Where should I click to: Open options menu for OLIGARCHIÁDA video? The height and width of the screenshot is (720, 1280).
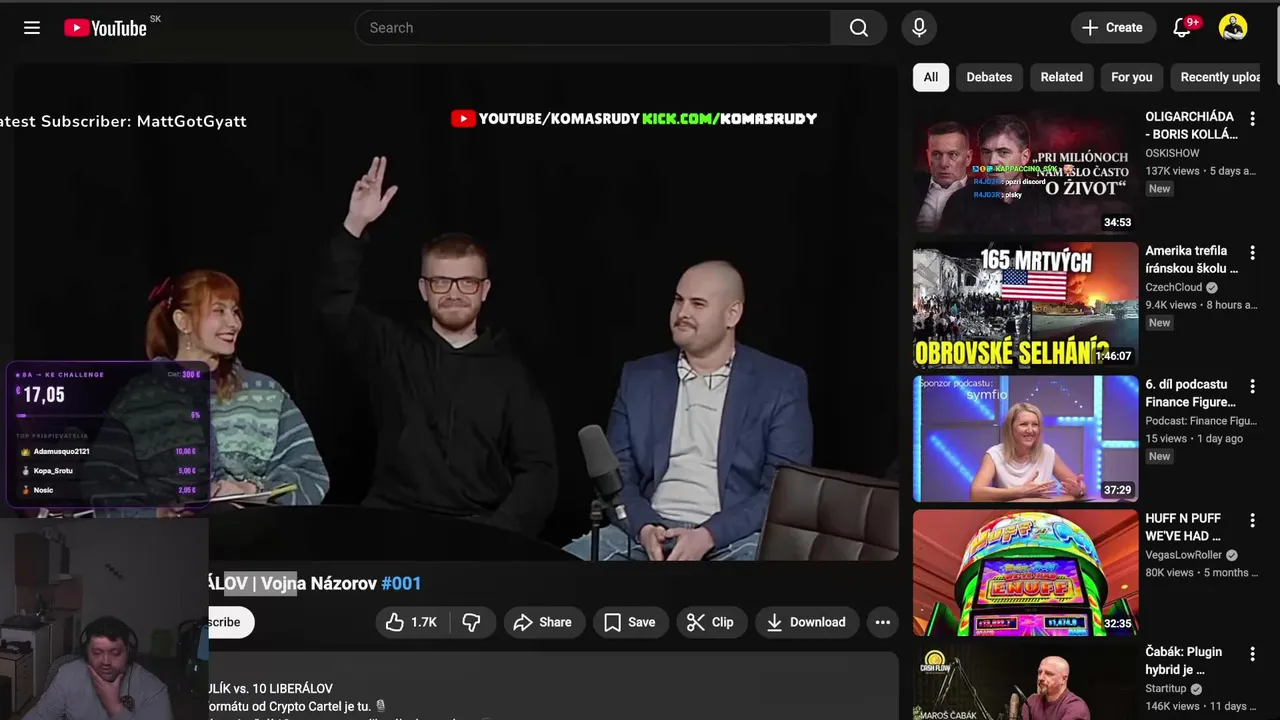click(x=1252, y=119)
